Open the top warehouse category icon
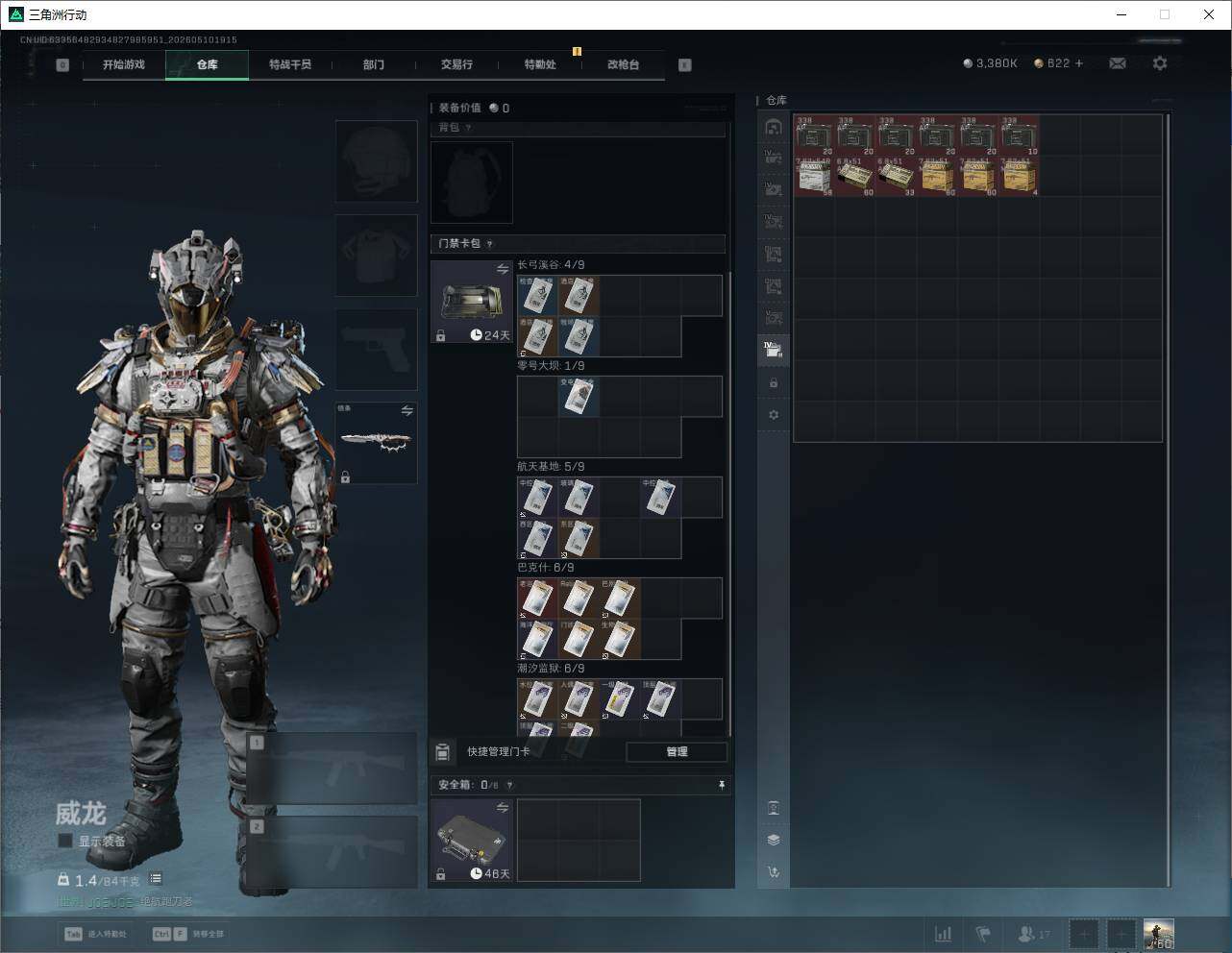Viewport: 1232px width, 953px height. (x=774, y=127)
